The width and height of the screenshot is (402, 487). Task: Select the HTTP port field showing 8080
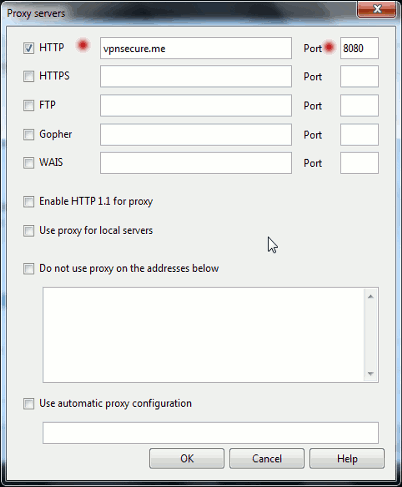point(359,48)
